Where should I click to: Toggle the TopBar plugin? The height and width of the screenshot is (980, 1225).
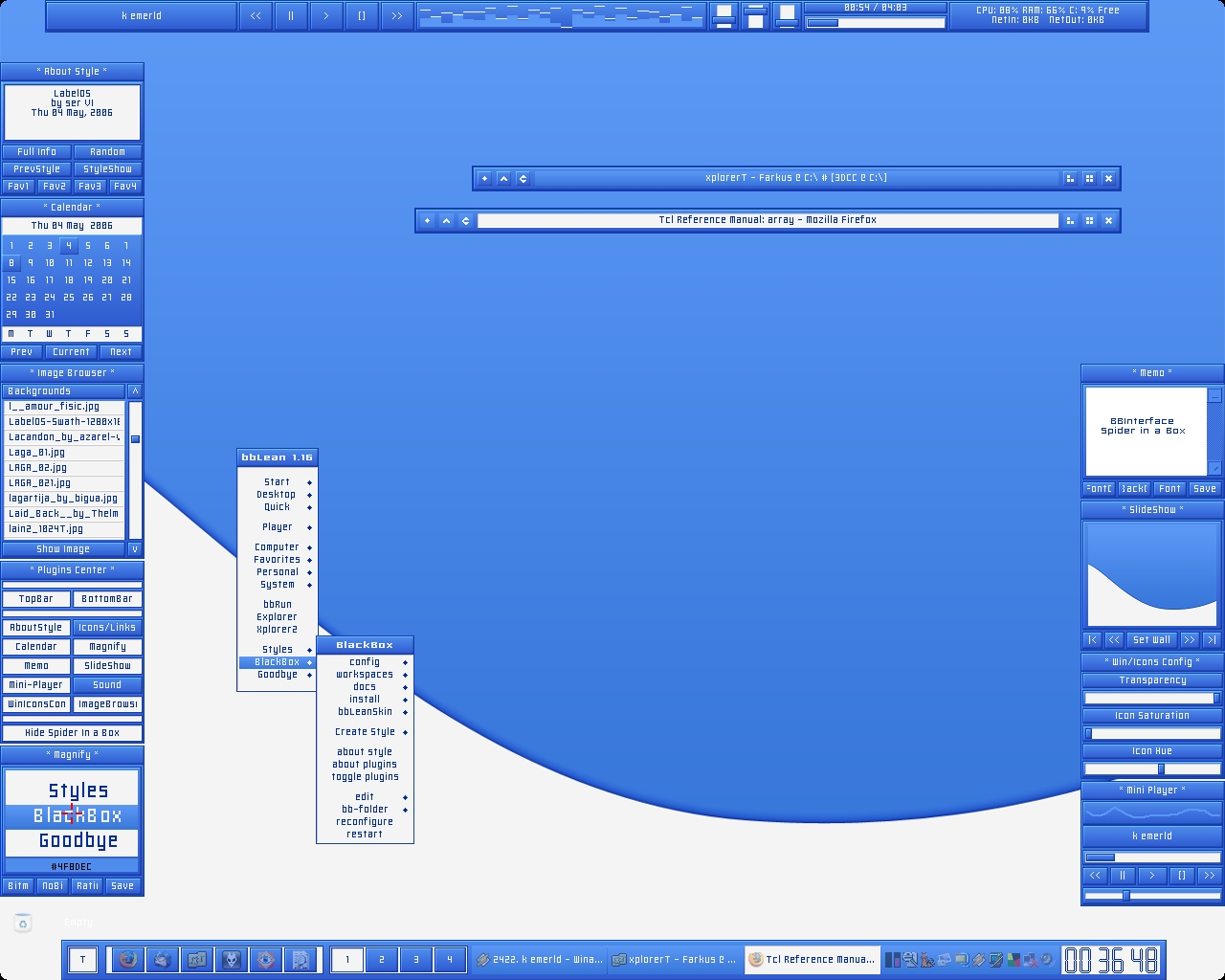[x=36, y=599]
